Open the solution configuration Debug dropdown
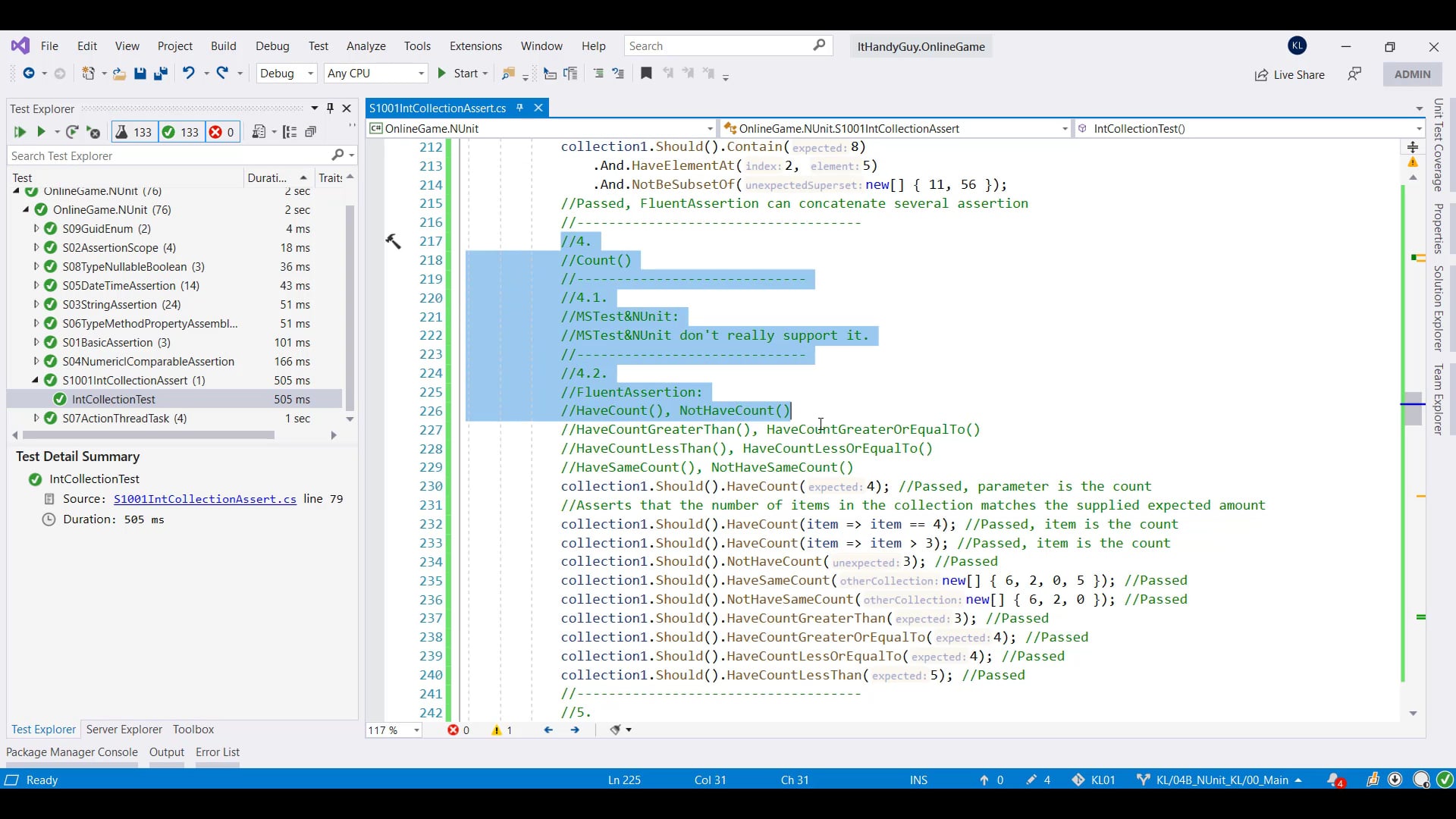This screenshot has height=819, width=1456. (x=287, y=74)
